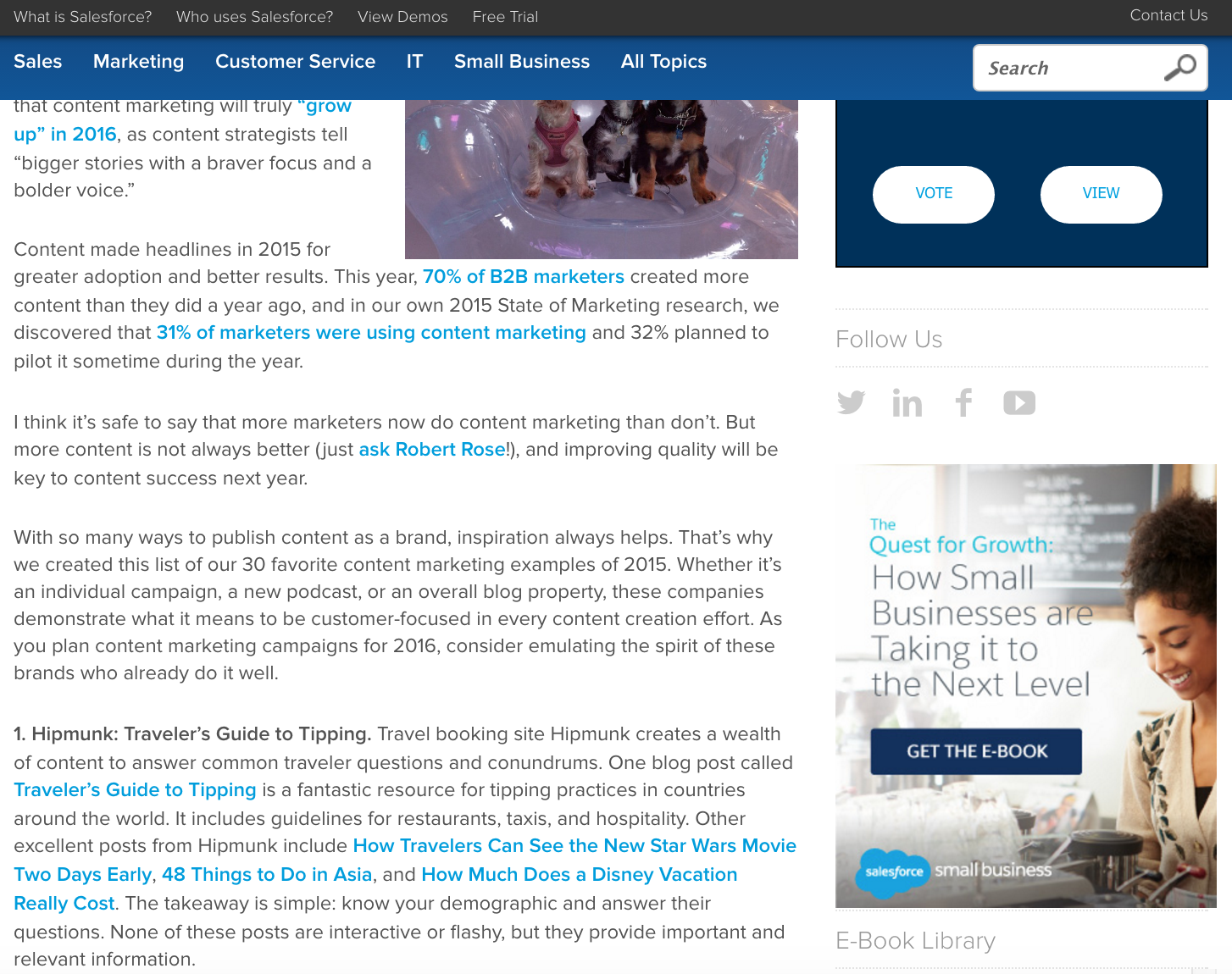Viewport: 1232px width, 974px height.
Task: Open the Facebook follow icon
Action: (963, 403)
